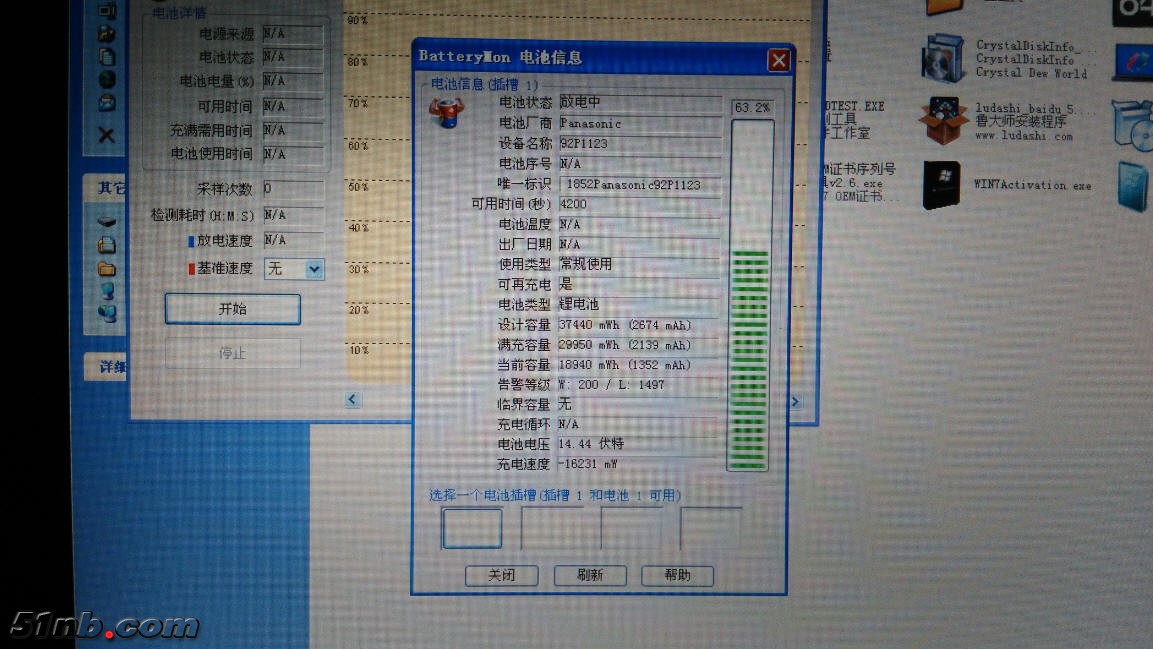Select the first battery slot box
The width and height of the screenshot is (1153, 649).
[472, 528]
